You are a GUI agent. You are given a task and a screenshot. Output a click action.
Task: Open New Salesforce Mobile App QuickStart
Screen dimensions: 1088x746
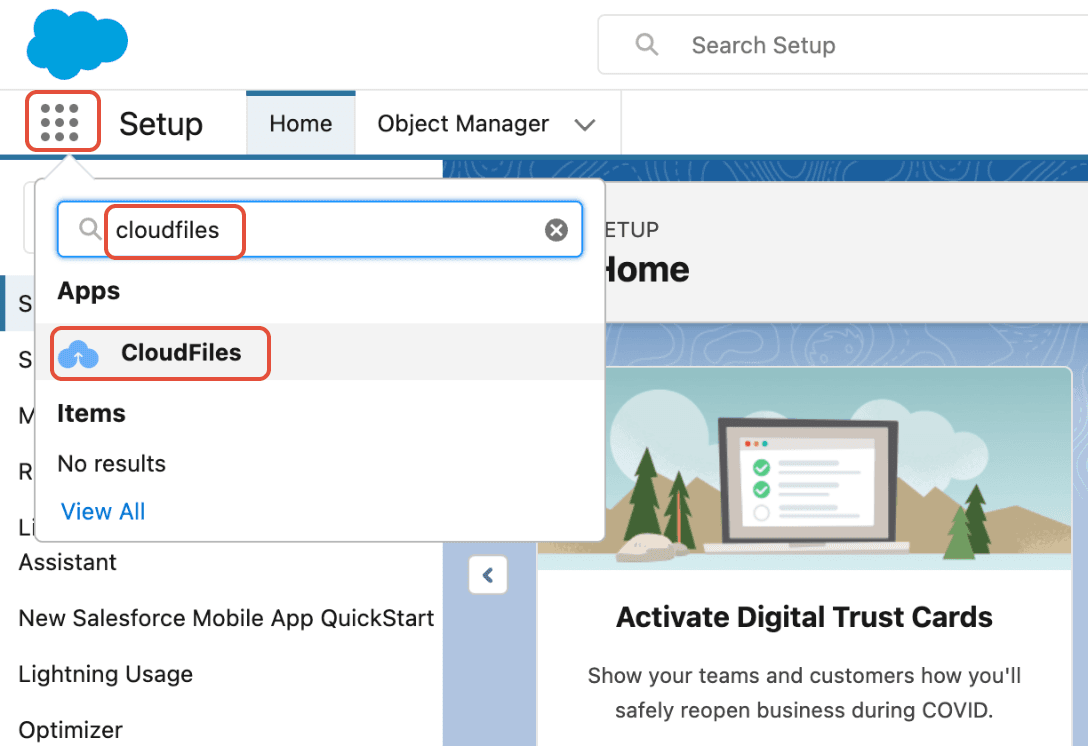click(225, 618)
